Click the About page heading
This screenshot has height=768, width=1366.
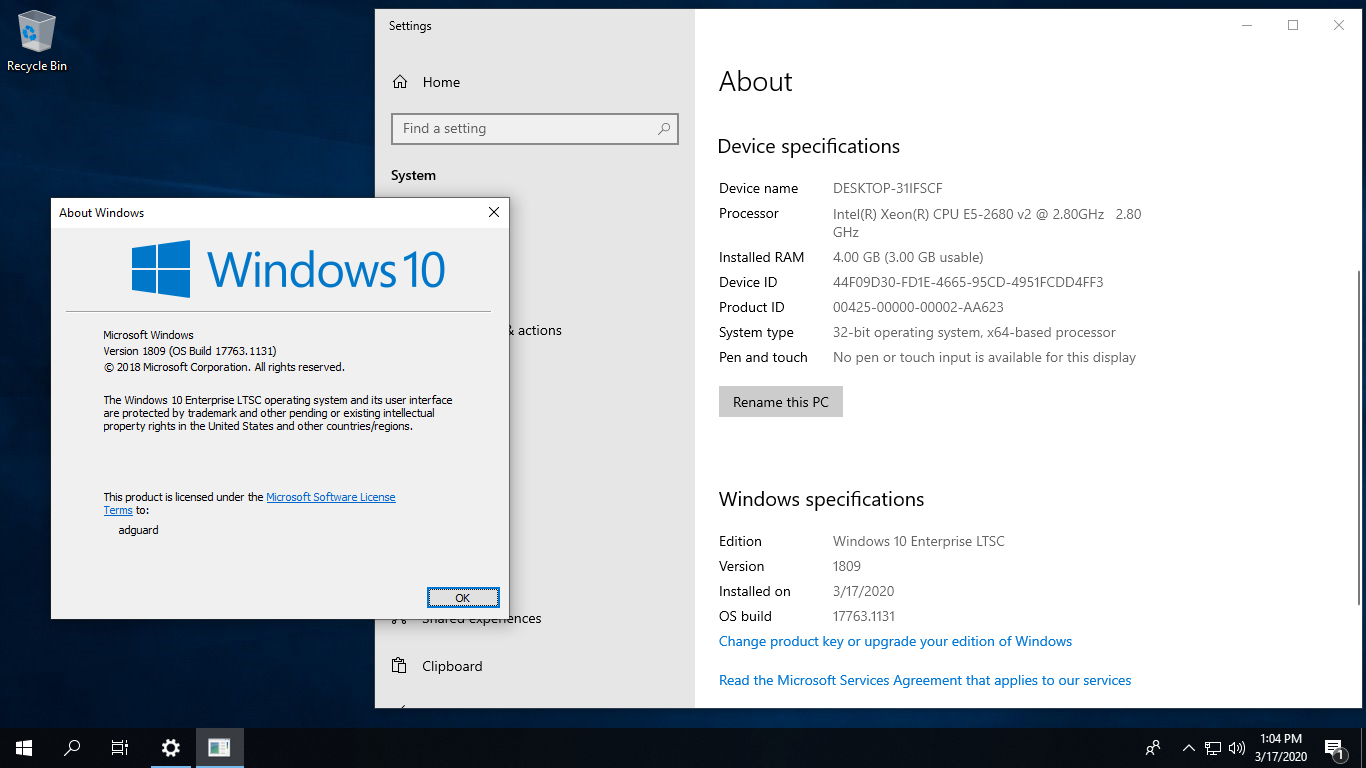[x=756, y=82]
